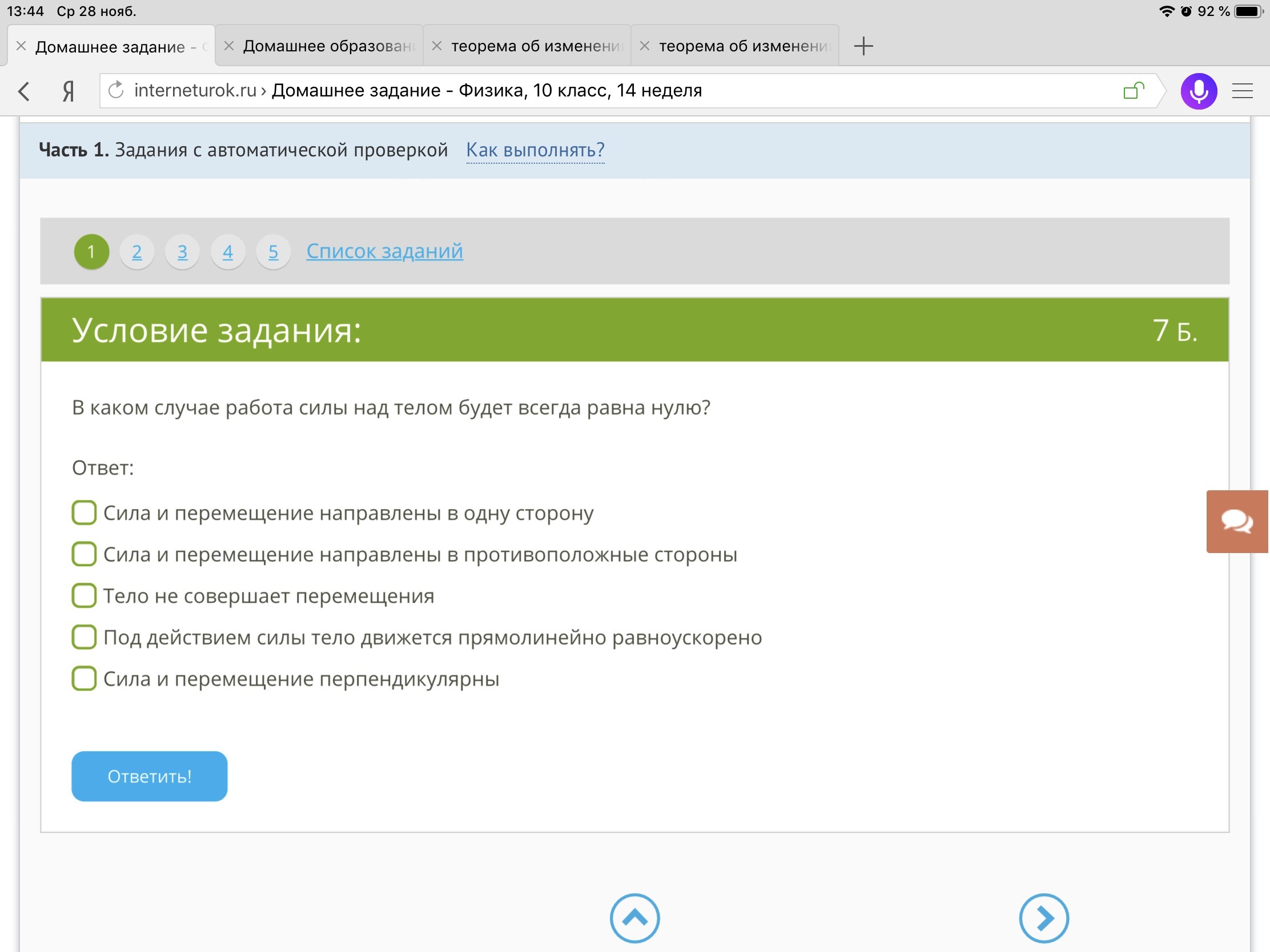Reload the page with refresh icon
This screenshot has width=1270, height=952.
click(x=116, y=90)
